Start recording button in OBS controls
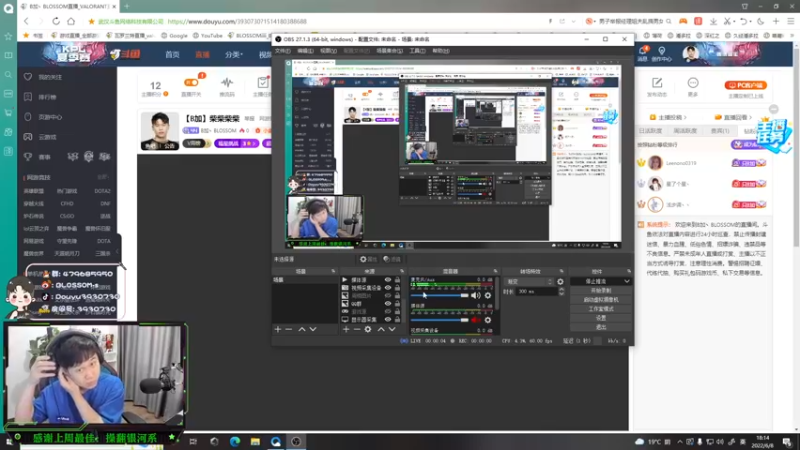 (x=601, y=290)
